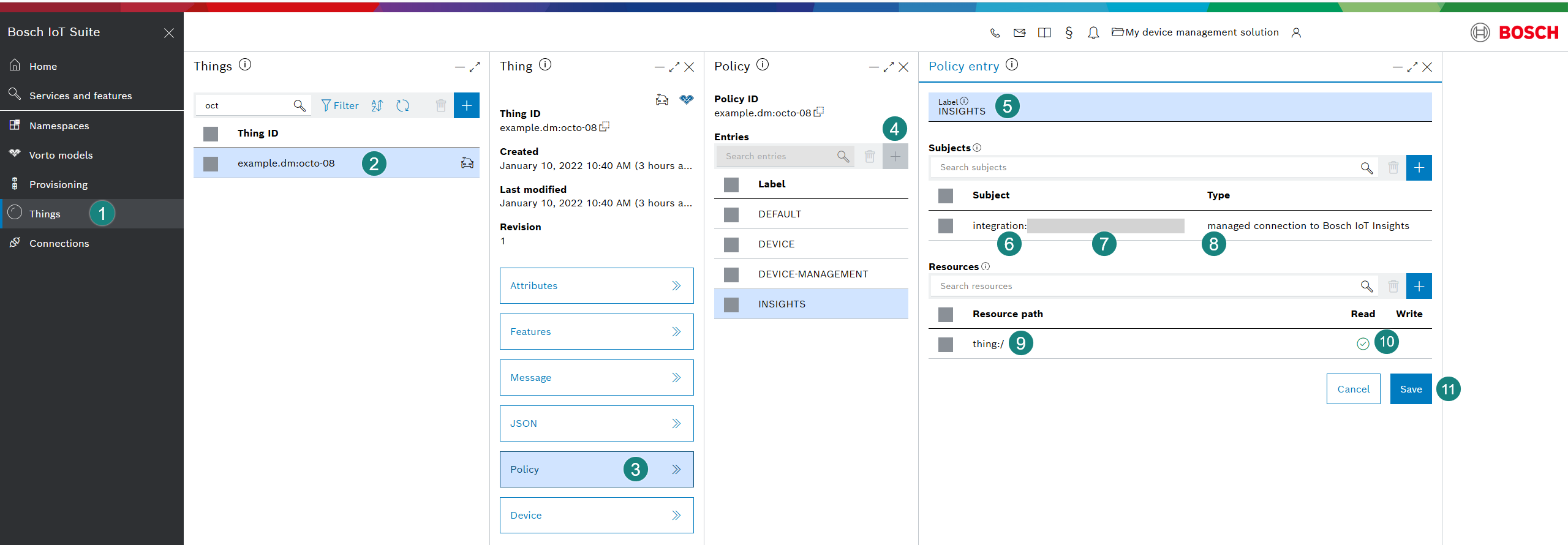Image resolution: width=1568 pixels, height=545 pixels.
Task: Click the phone contact icon in header
Action: [x=995, y=33]
